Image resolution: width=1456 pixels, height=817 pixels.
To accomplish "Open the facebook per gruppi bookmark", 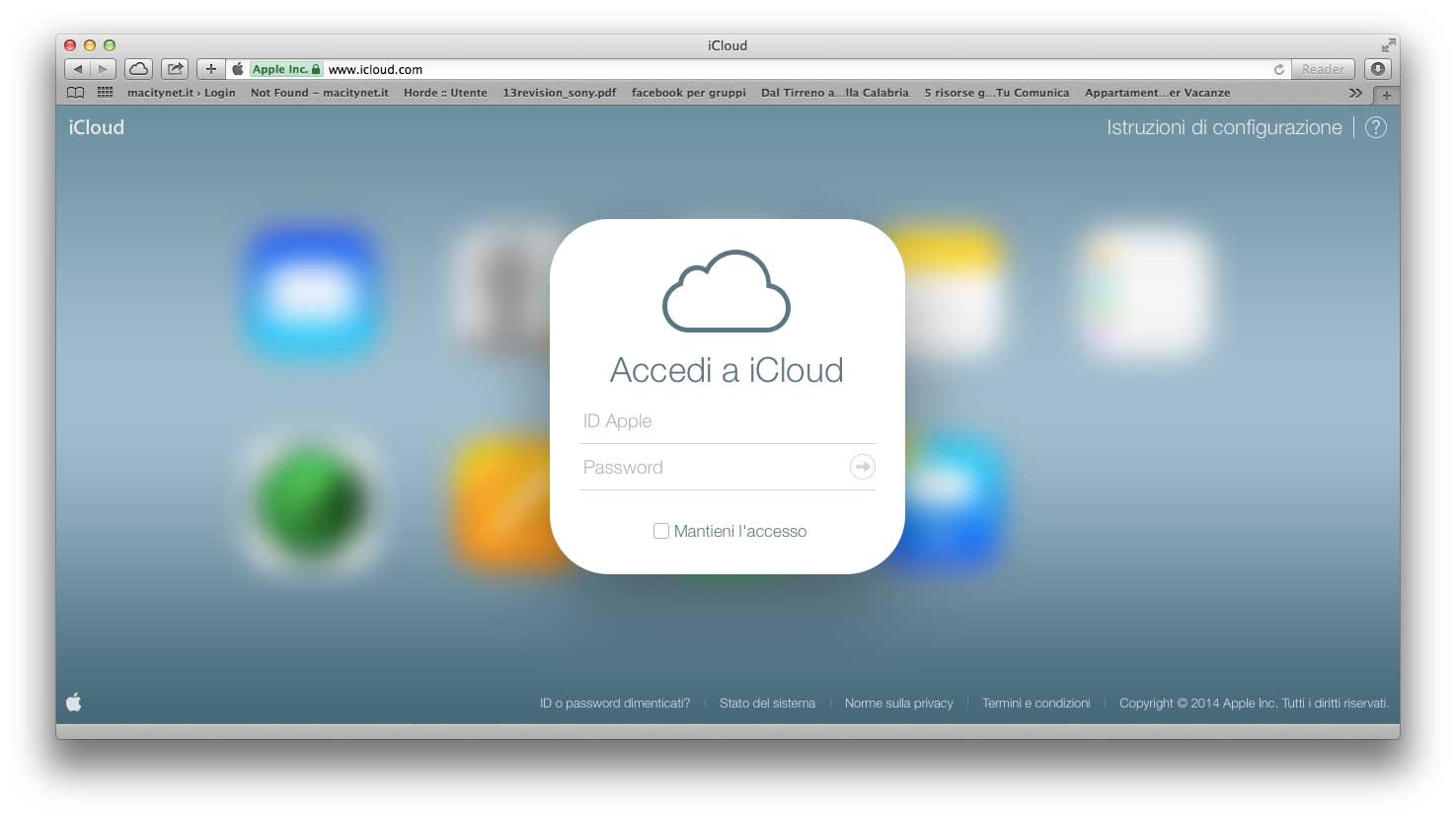I will point(689,93).
